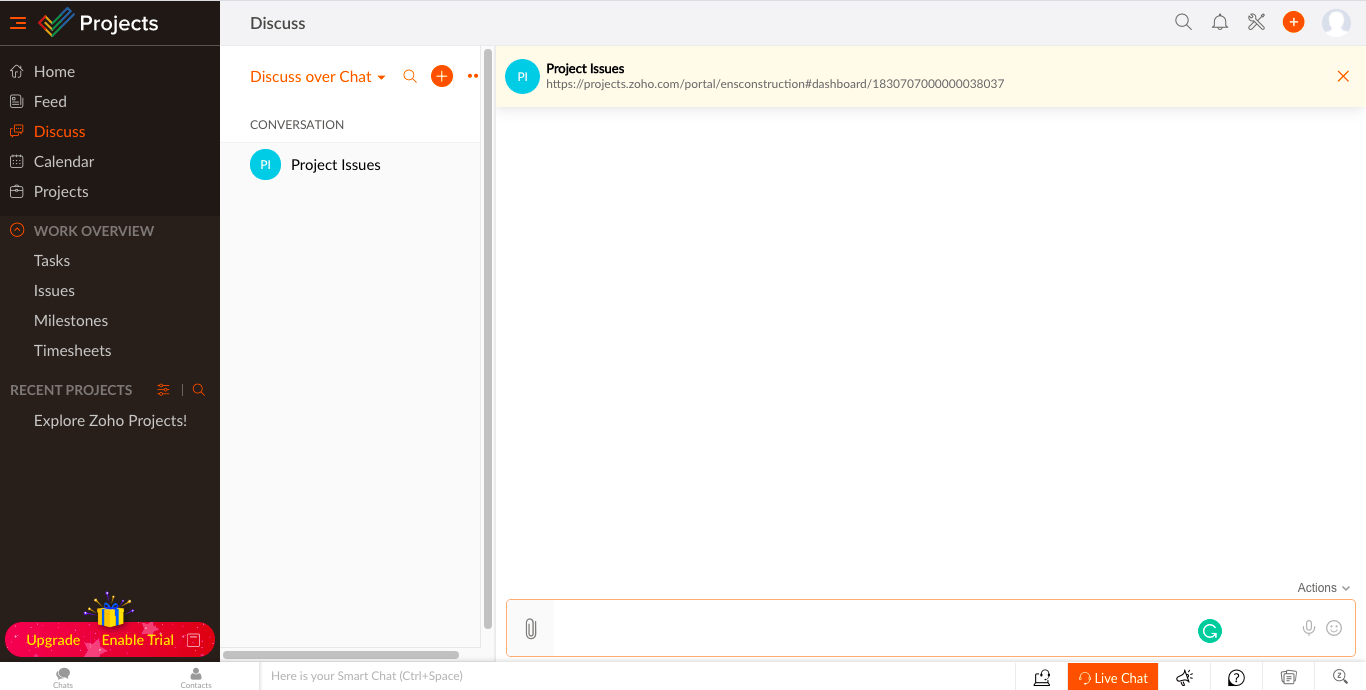Screen dimensions: 1366x690
Task: Click the zoom search icon in the bottom bar
Action: click(x=1341, y=677)
